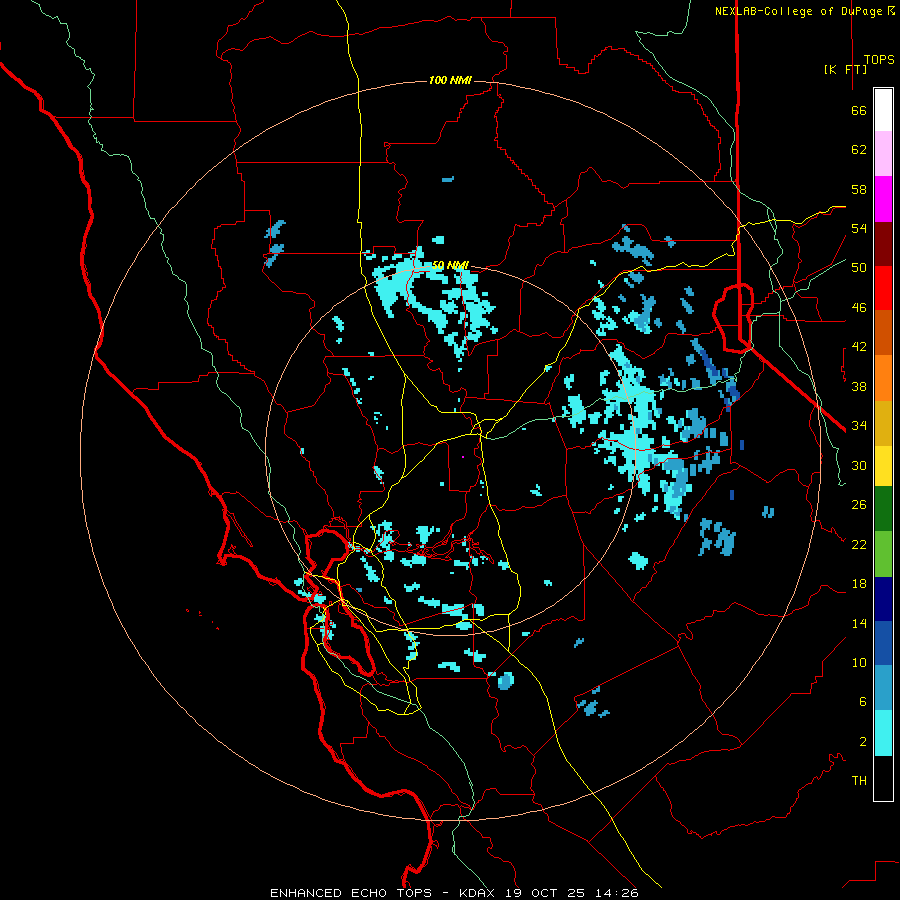900x900 pixels.
Task: Click the 6 legend value
Action: (863, 701)
